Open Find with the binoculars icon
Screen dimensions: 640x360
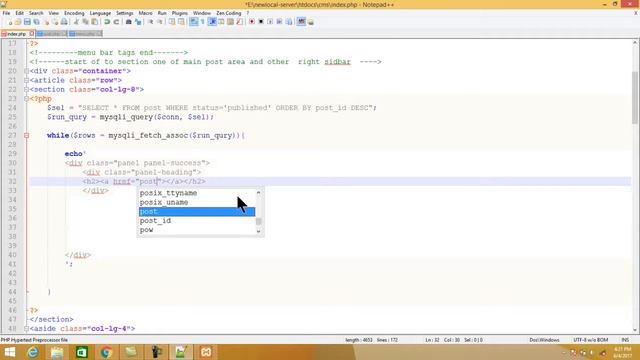(x=128, y=22)
